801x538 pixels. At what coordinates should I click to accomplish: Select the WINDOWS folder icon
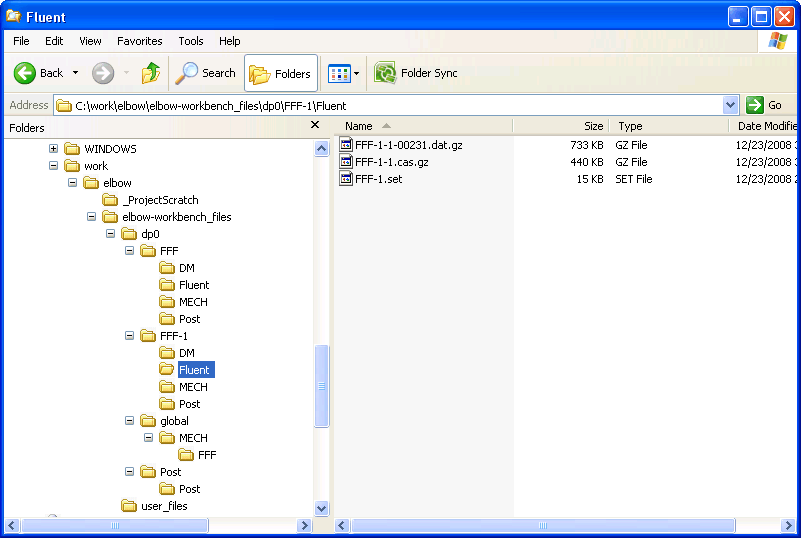[72, 149]
